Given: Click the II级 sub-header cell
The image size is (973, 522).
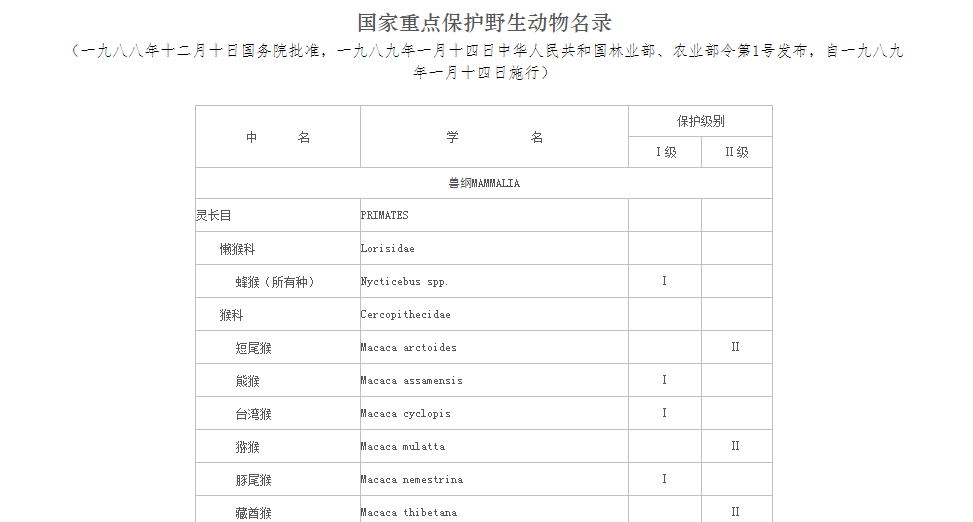Looking at the screenshot, I should [x=737, y=152].
